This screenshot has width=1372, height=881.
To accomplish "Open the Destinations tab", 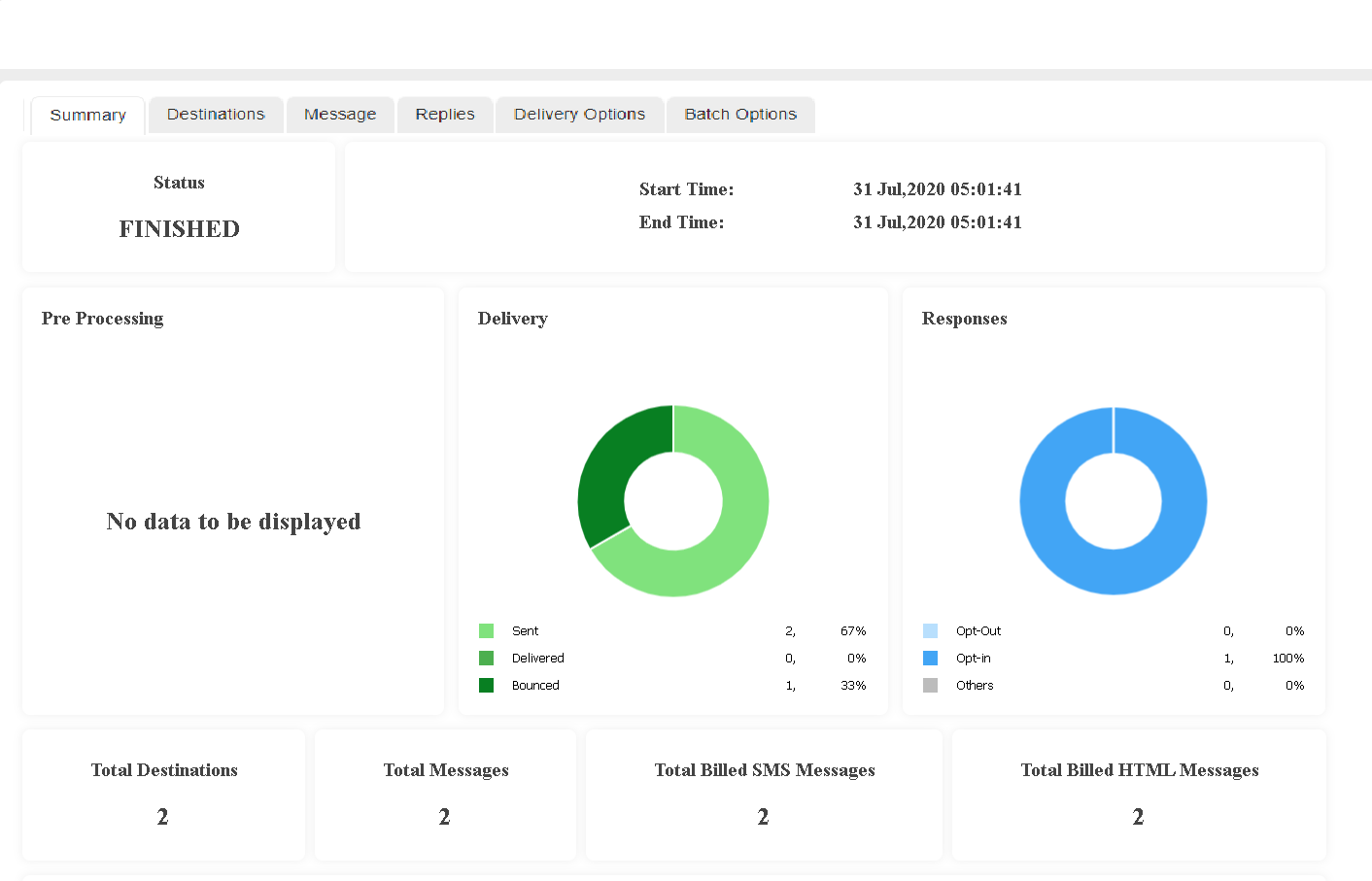I will tap(216, 115).
